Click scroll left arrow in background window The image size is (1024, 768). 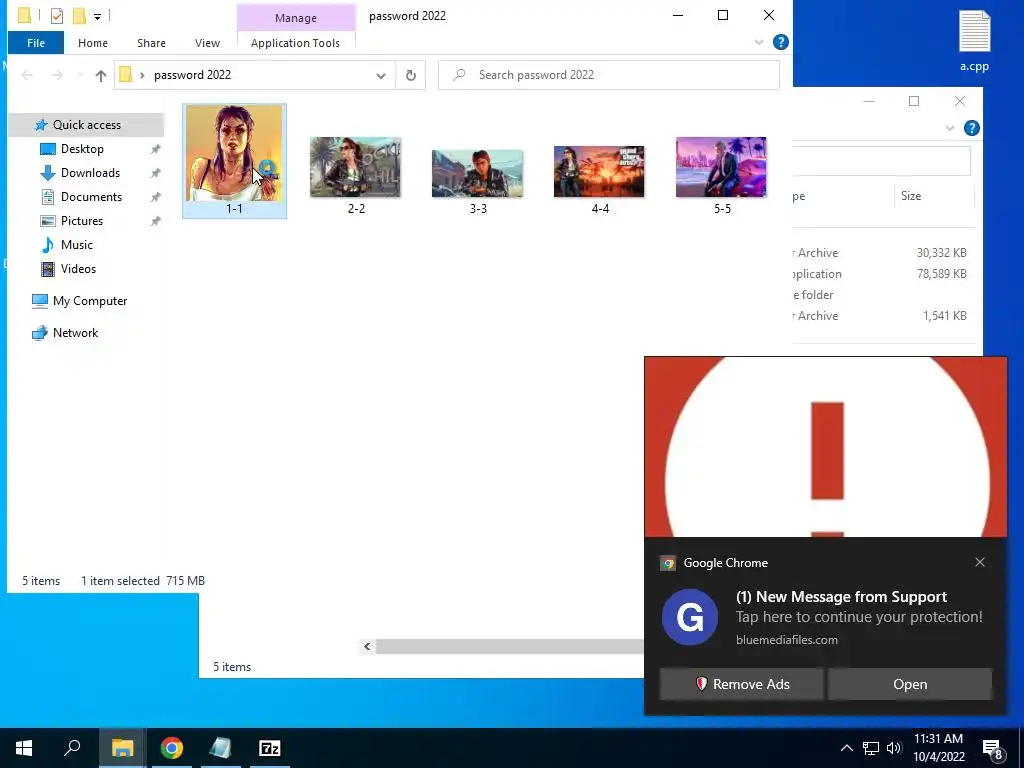click(x=367, y=647)
